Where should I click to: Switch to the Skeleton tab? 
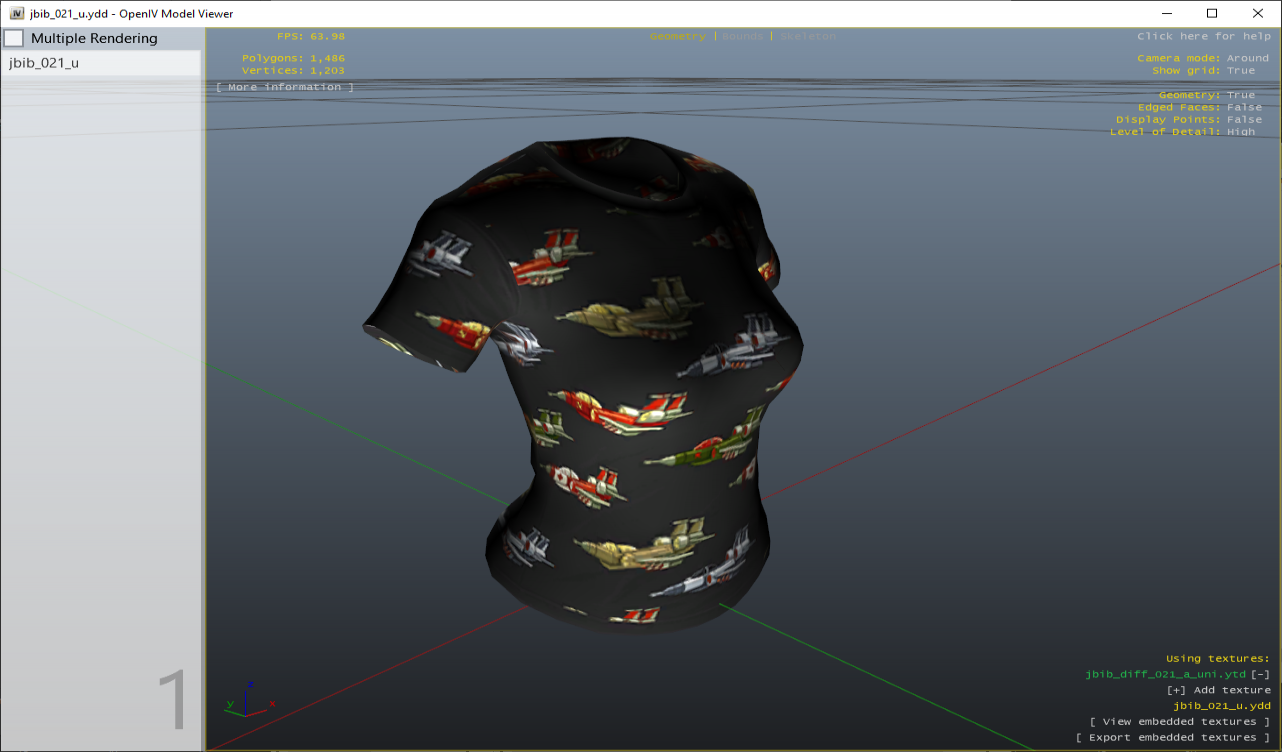pos(807,35)
